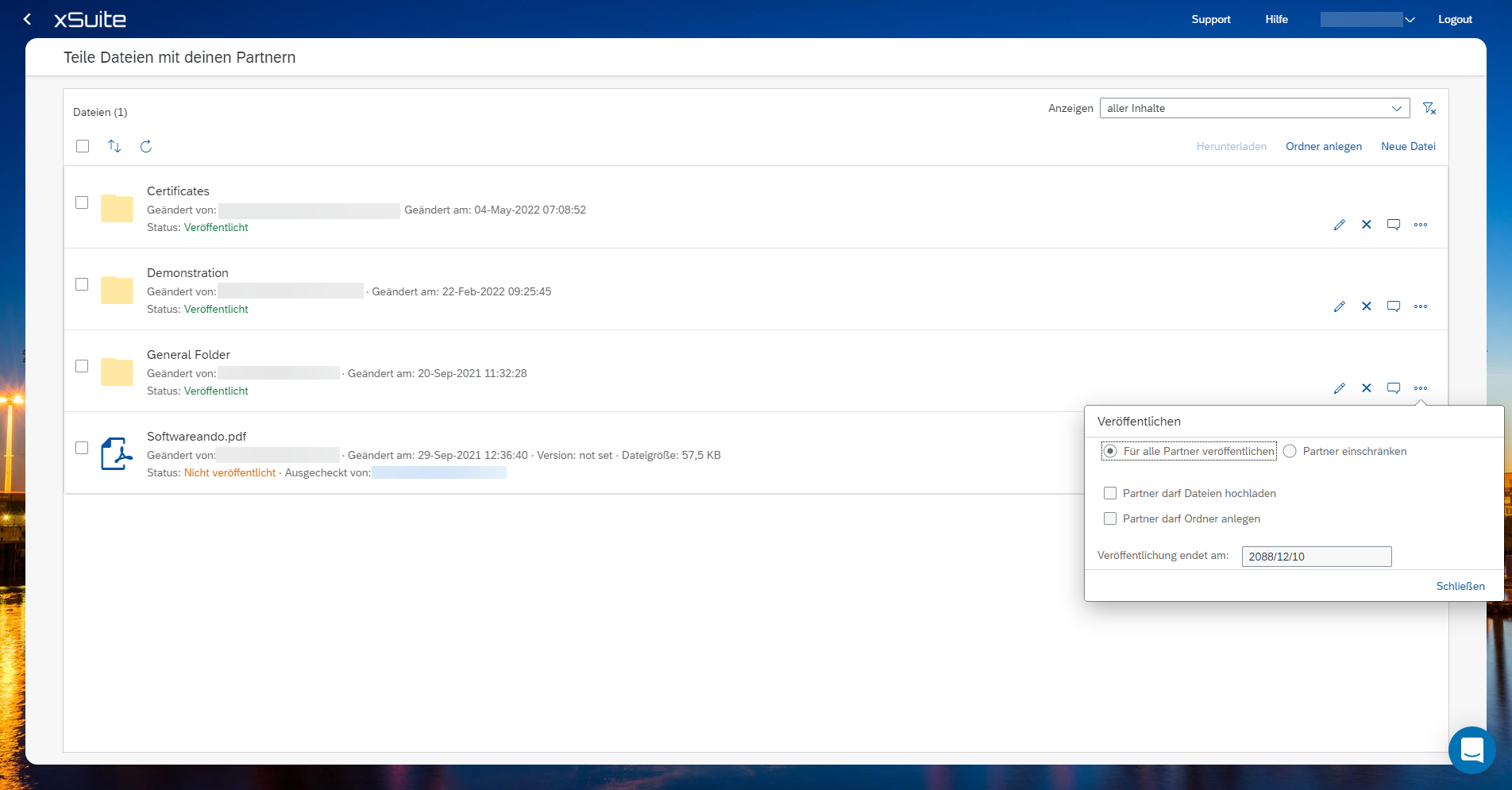Open the Support menu item
This screenshot has height=790, width=1512.
click(x=1210, y=20)
